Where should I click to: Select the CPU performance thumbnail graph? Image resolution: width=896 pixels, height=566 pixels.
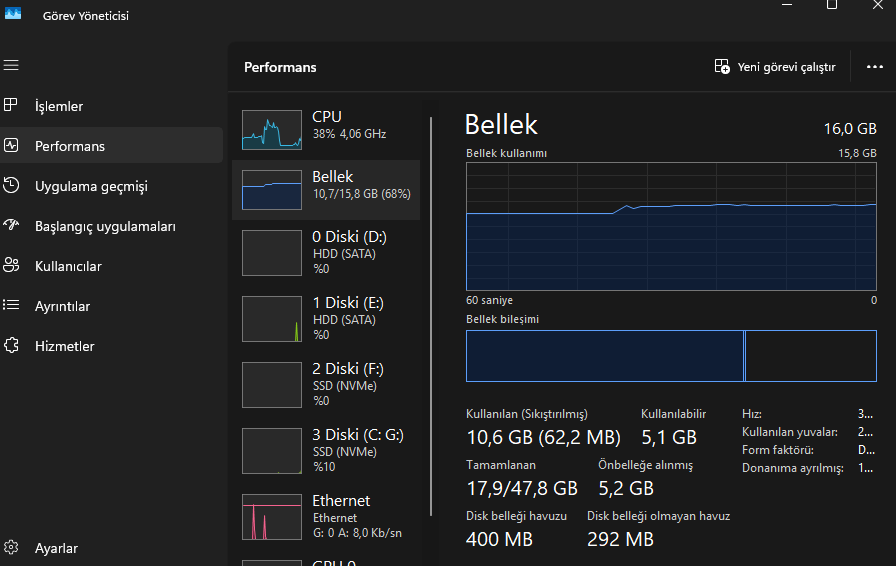tap(271, 130)
